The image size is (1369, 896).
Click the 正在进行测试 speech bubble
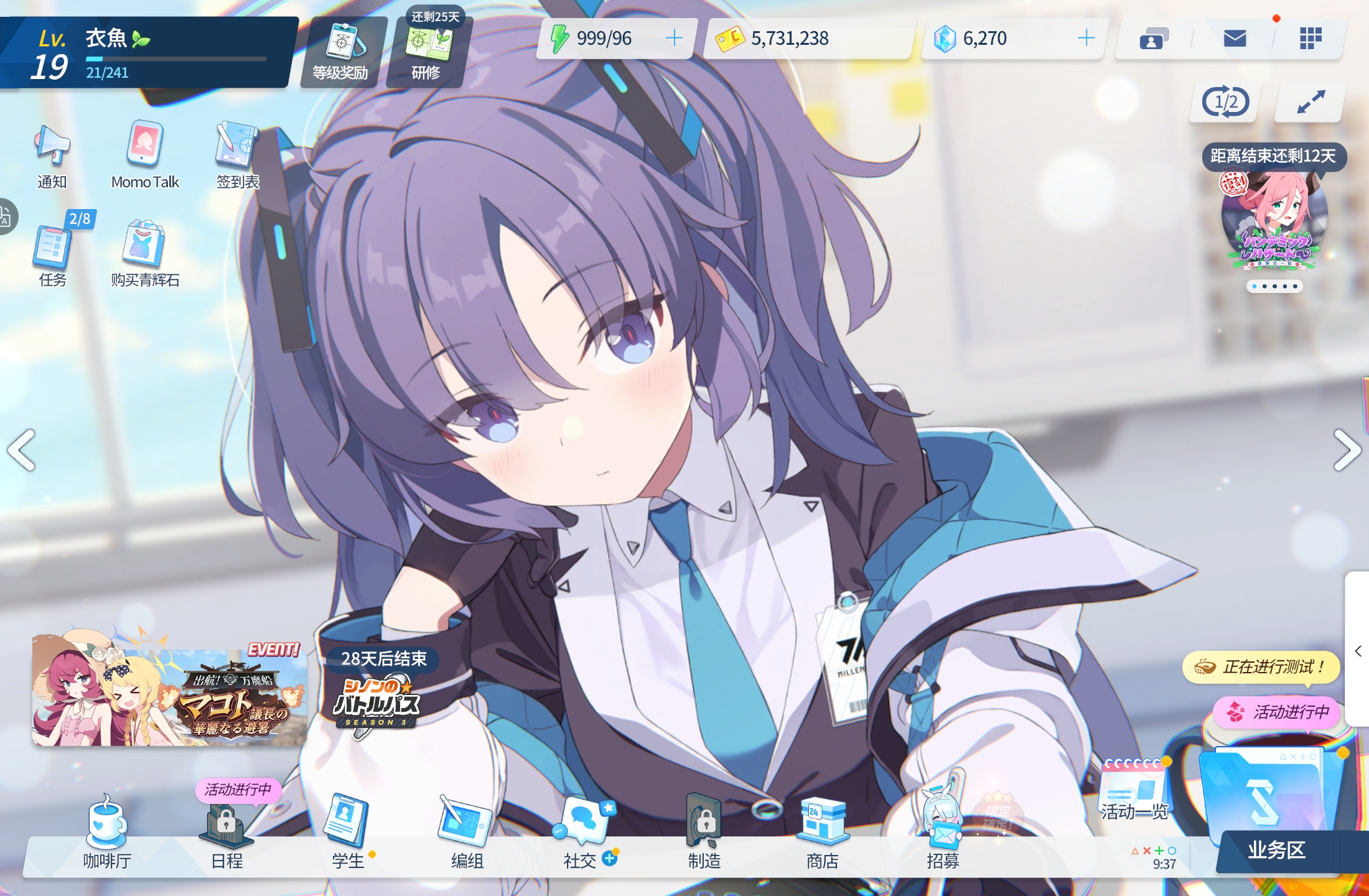(x=1261, y=667)
